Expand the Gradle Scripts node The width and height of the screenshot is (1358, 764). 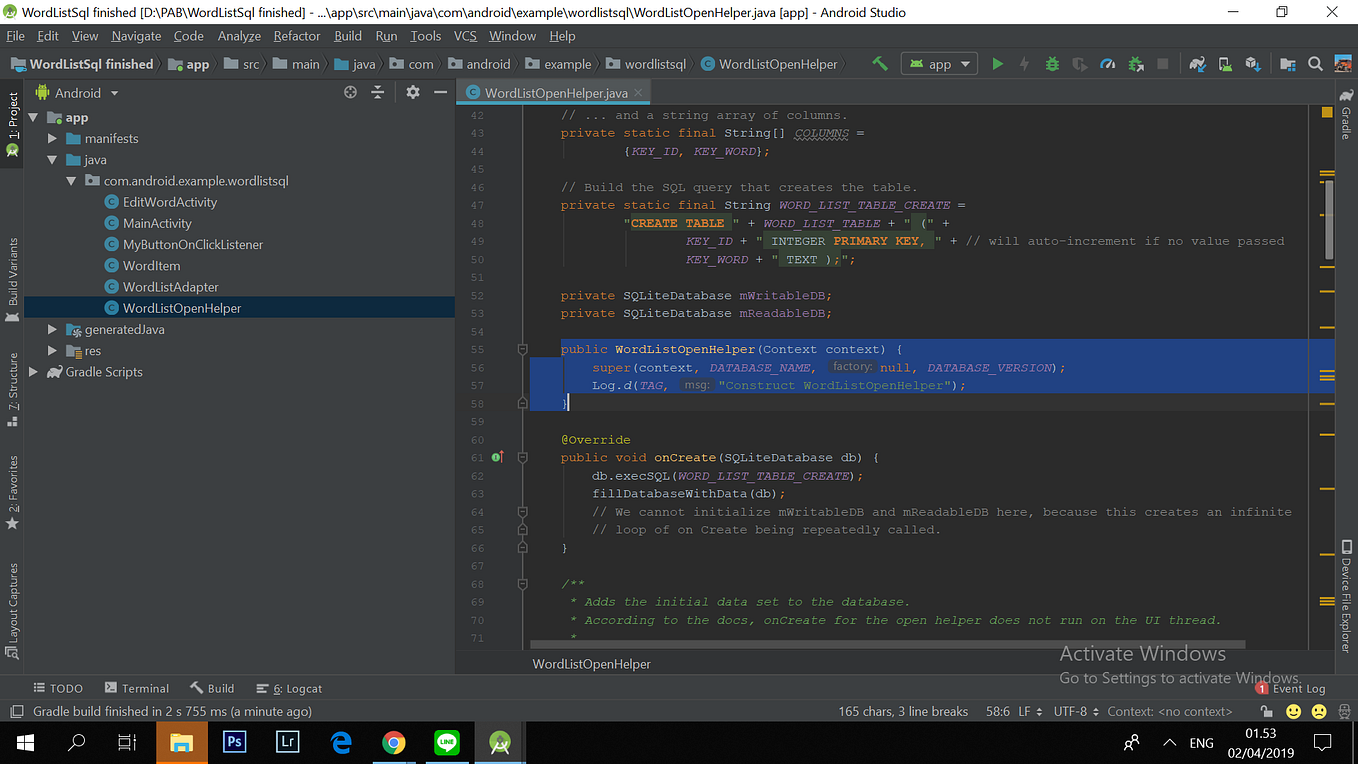tap(34, 371)
